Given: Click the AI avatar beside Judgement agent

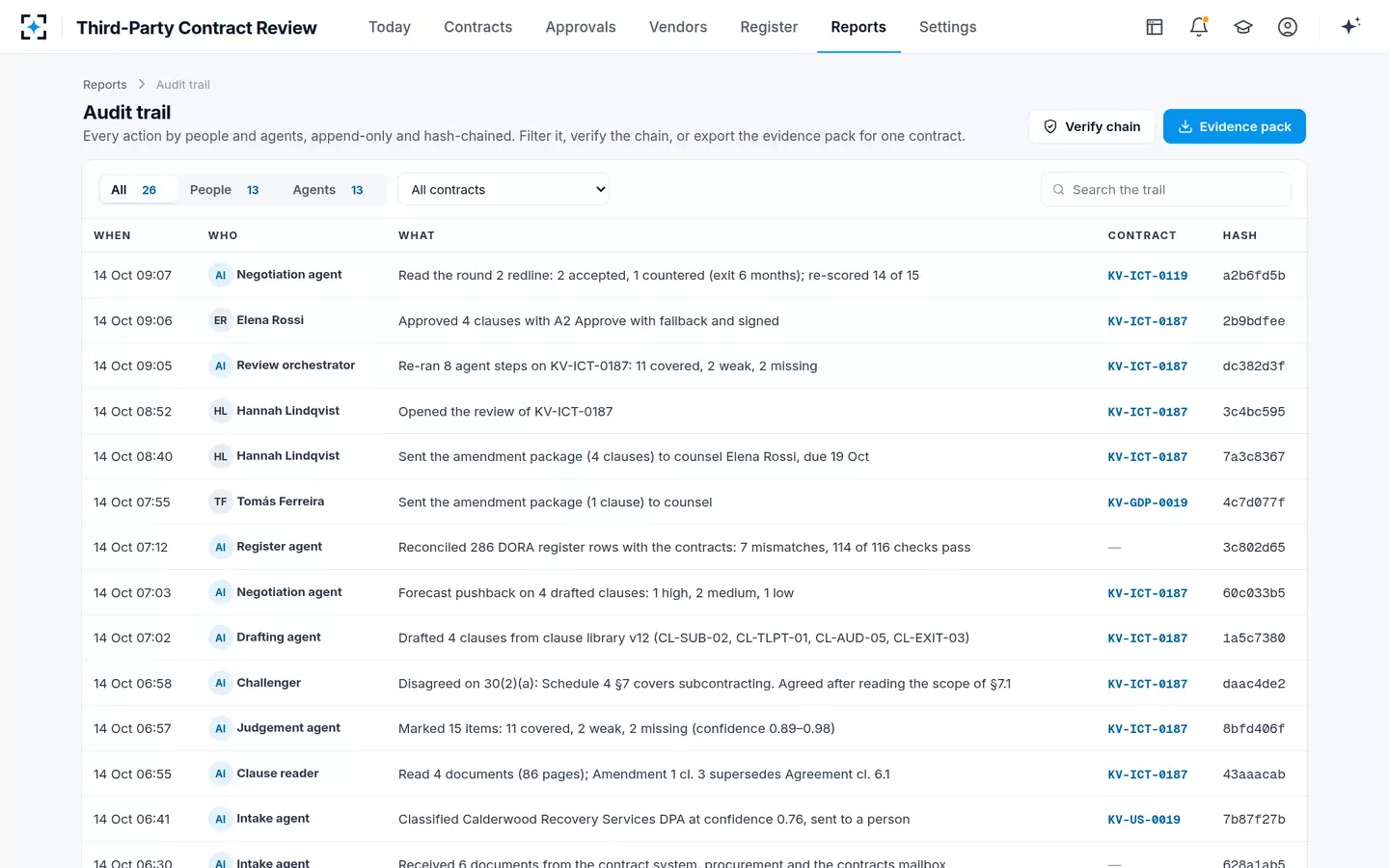Looking at the screenshot, I should [221, 728].
